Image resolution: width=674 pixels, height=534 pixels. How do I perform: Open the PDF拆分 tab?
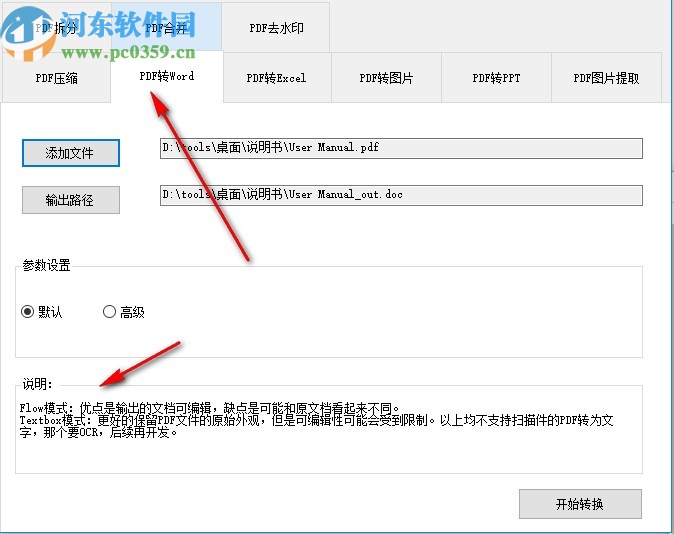click(x=56, y=28)
